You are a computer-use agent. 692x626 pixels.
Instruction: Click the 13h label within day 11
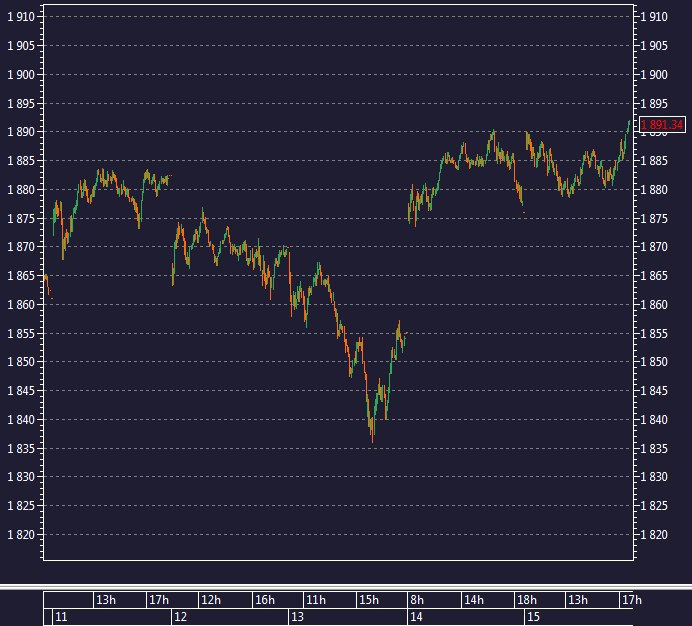coord(106,600)
